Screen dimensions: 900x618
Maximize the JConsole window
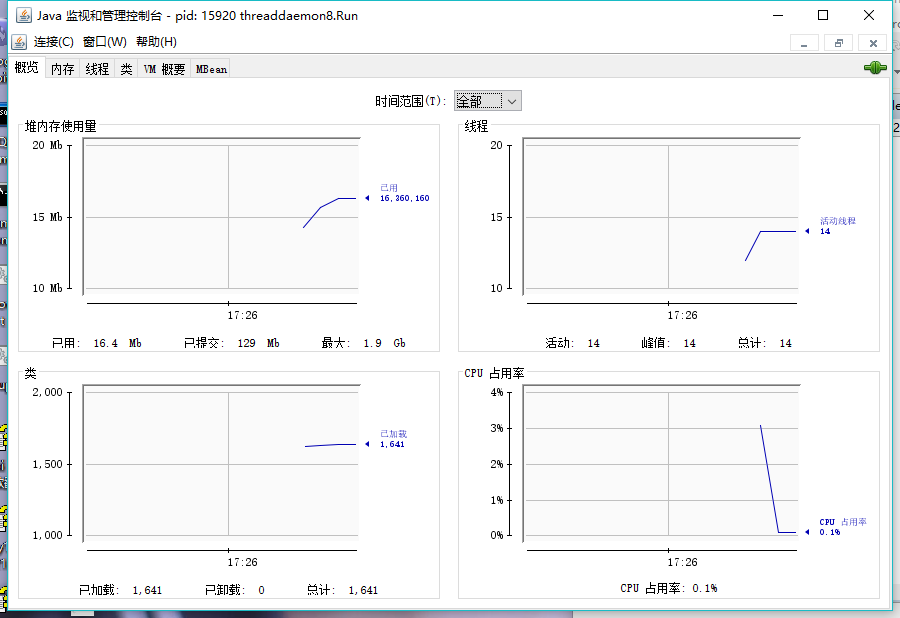[x=823, y=15]
